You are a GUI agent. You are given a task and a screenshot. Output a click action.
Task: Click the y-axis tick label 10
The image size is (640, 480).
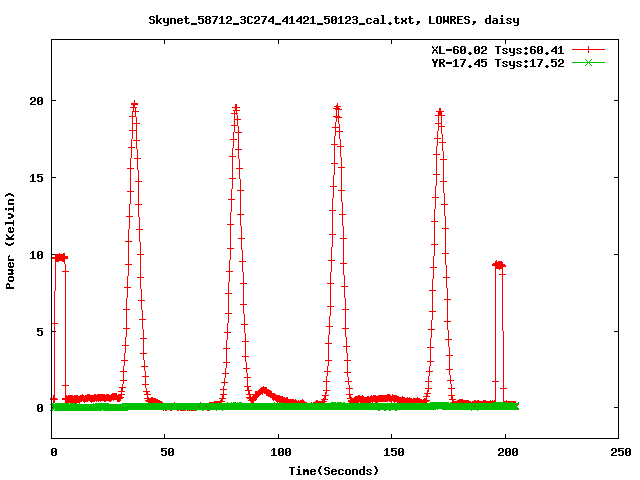click(36, 255)
